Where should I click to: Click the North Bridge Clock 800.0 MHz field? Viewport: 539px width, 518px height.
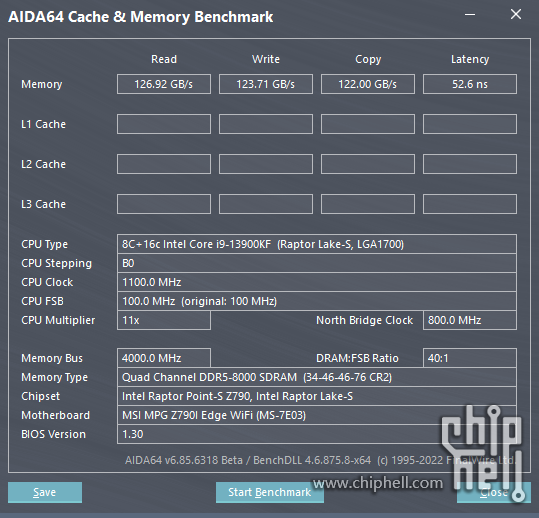470,320
